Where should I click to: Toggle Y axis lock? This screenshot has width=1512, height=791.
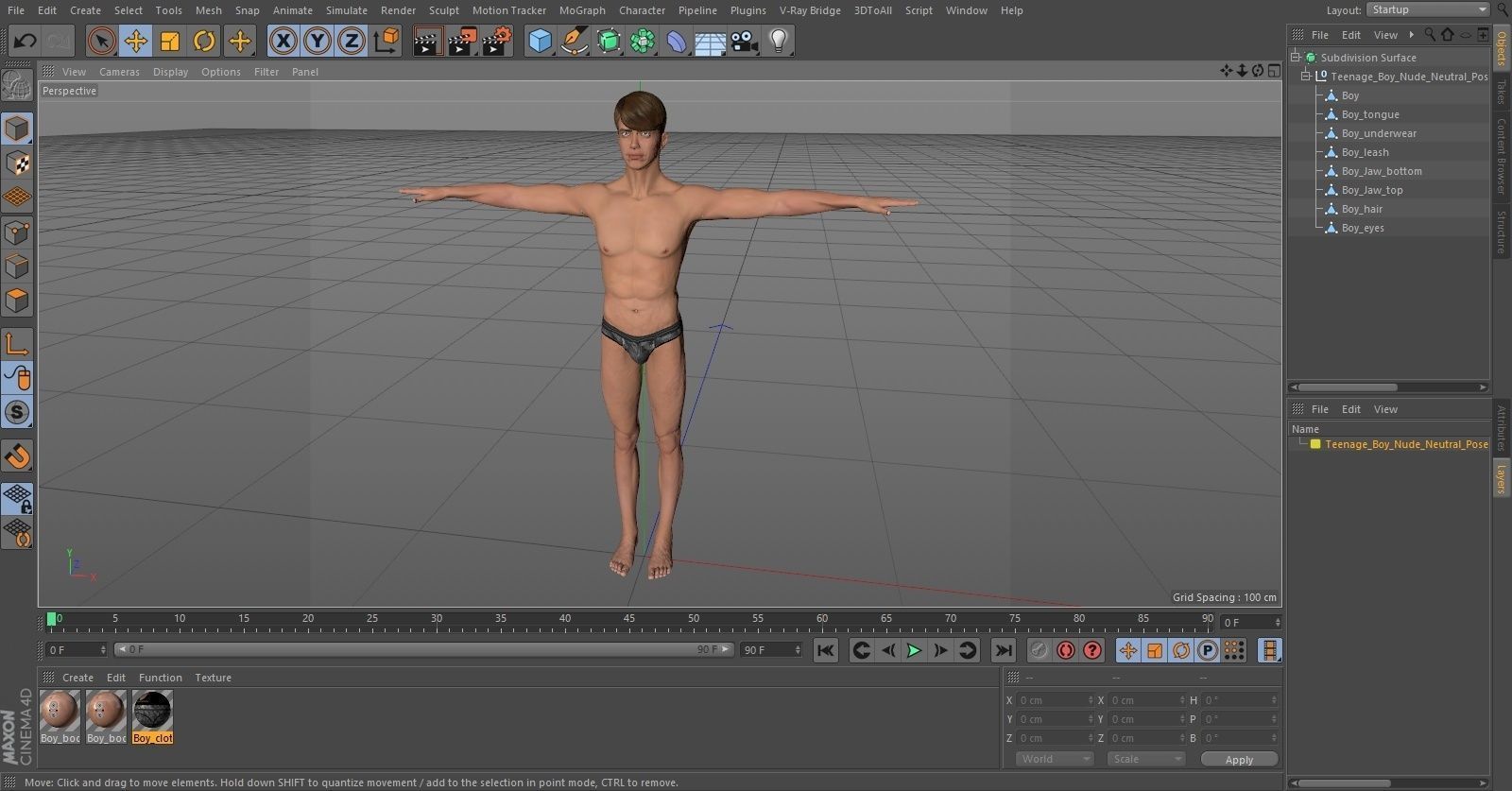coord(318,41)
